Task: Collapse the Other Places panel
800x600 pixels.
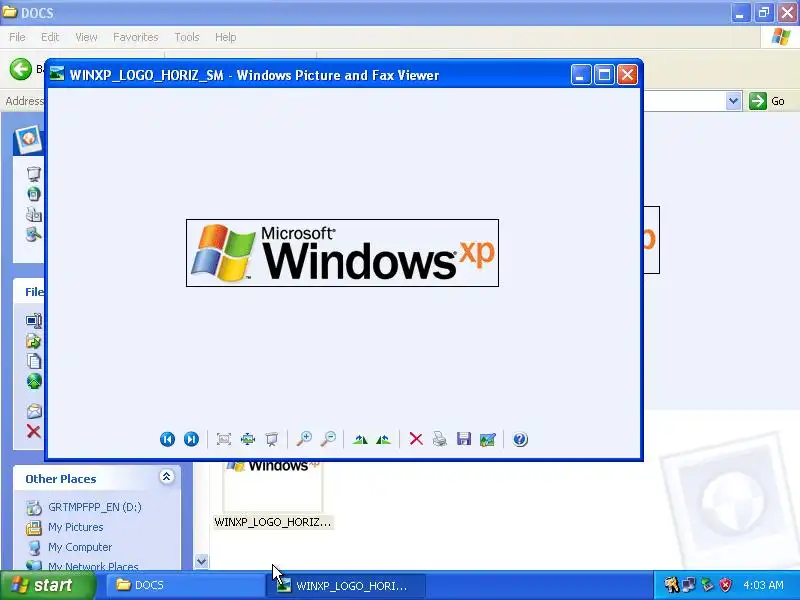Action: pyautogui.click(x=166, y=477)
